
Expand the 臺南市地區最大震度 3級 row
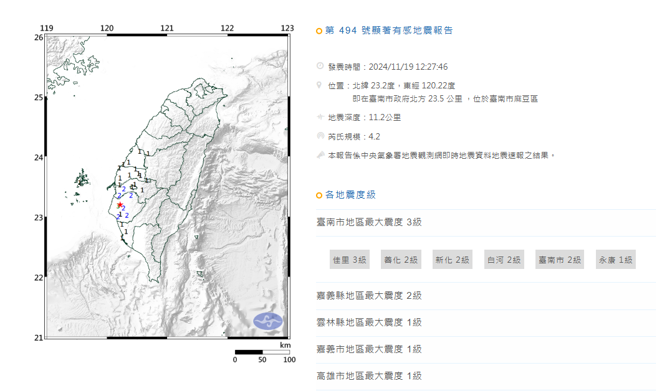point(486,222)
